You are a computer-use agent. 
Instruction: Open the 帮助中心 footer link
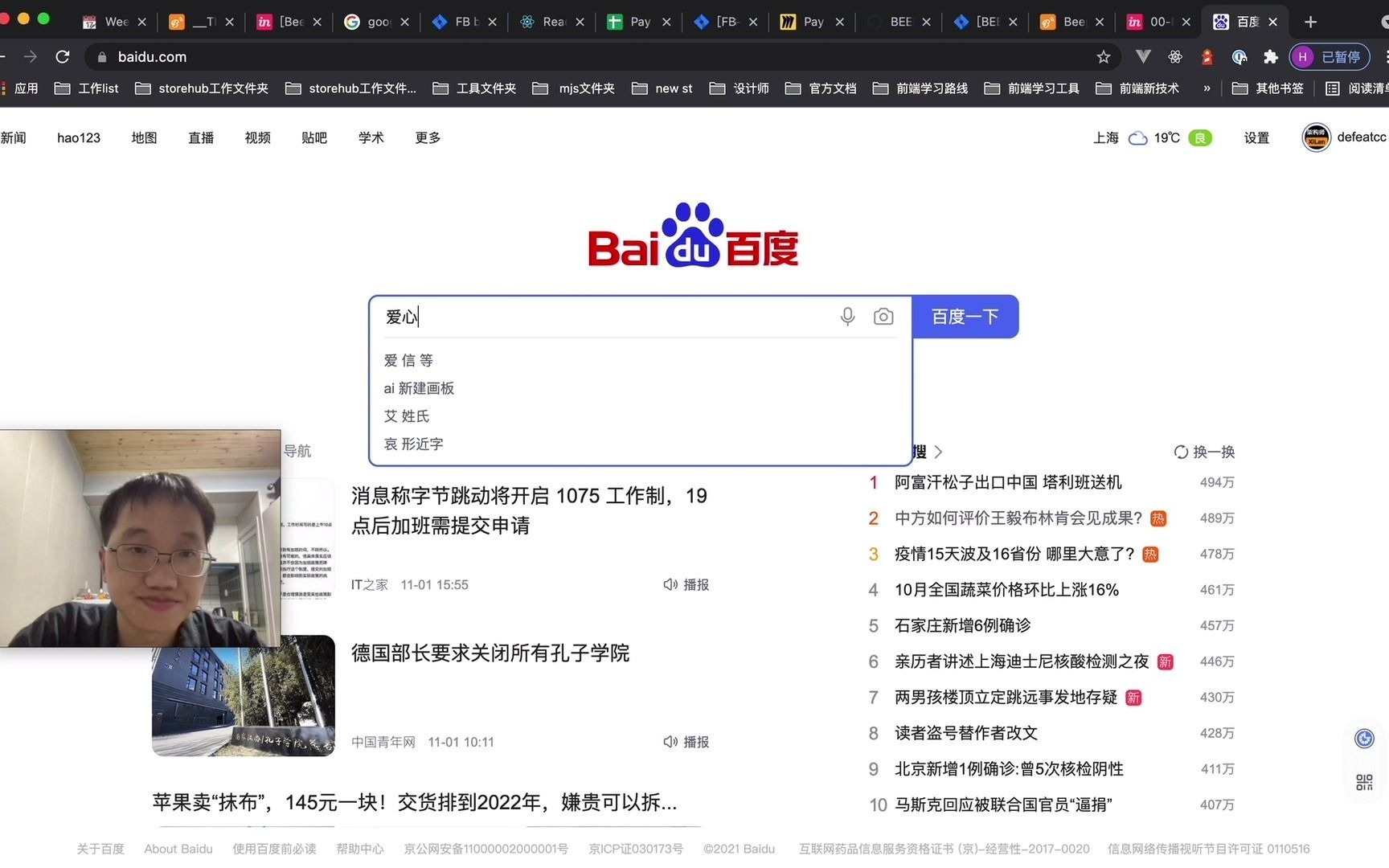(359, 849)
